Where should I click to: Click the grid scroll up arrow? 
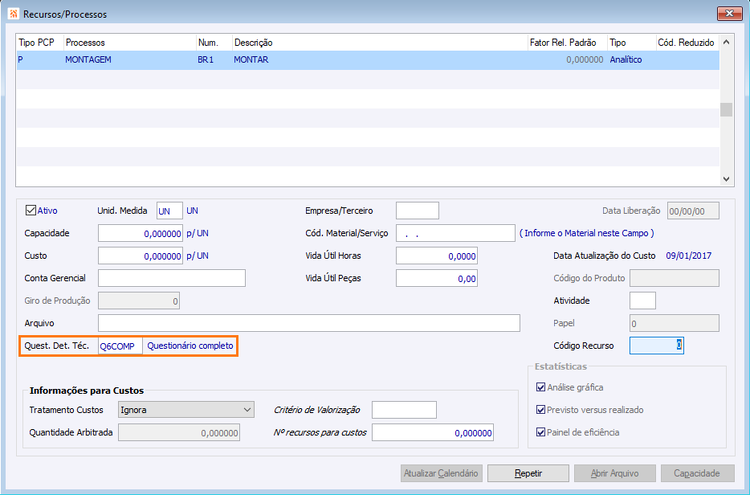[726, 43]
